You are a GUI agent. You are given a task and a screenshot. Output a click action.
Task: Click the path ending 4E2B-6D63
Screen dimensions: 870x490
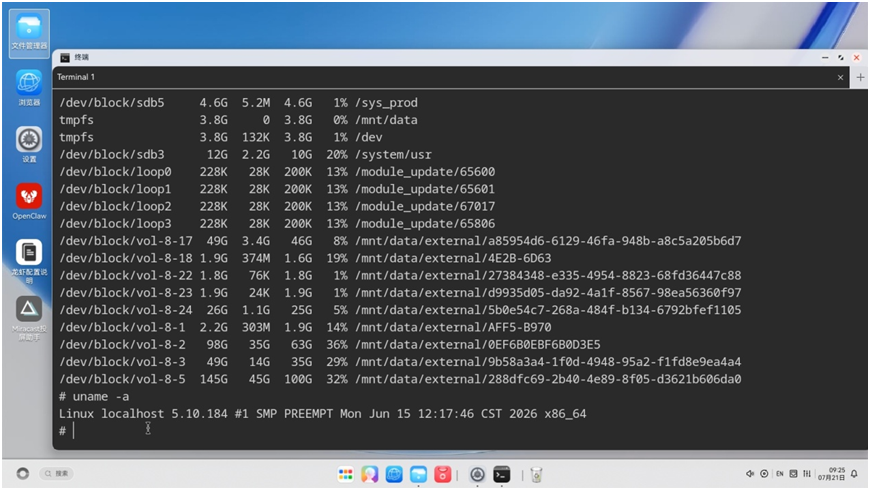453,258
